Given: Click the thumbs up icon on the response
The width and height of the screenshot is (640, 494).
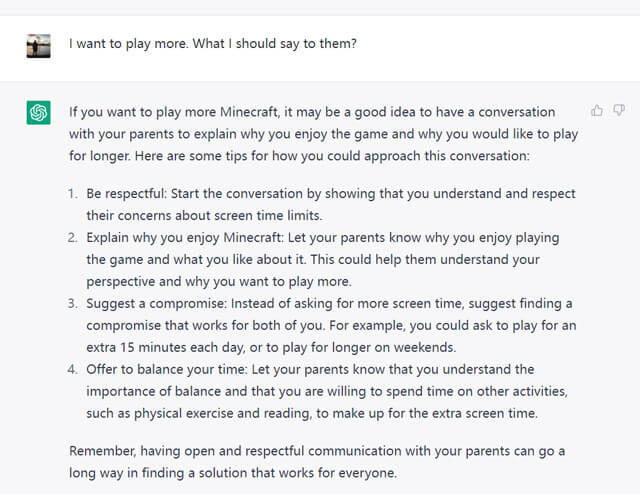Looking at the screenshot, I should [597, 110].
